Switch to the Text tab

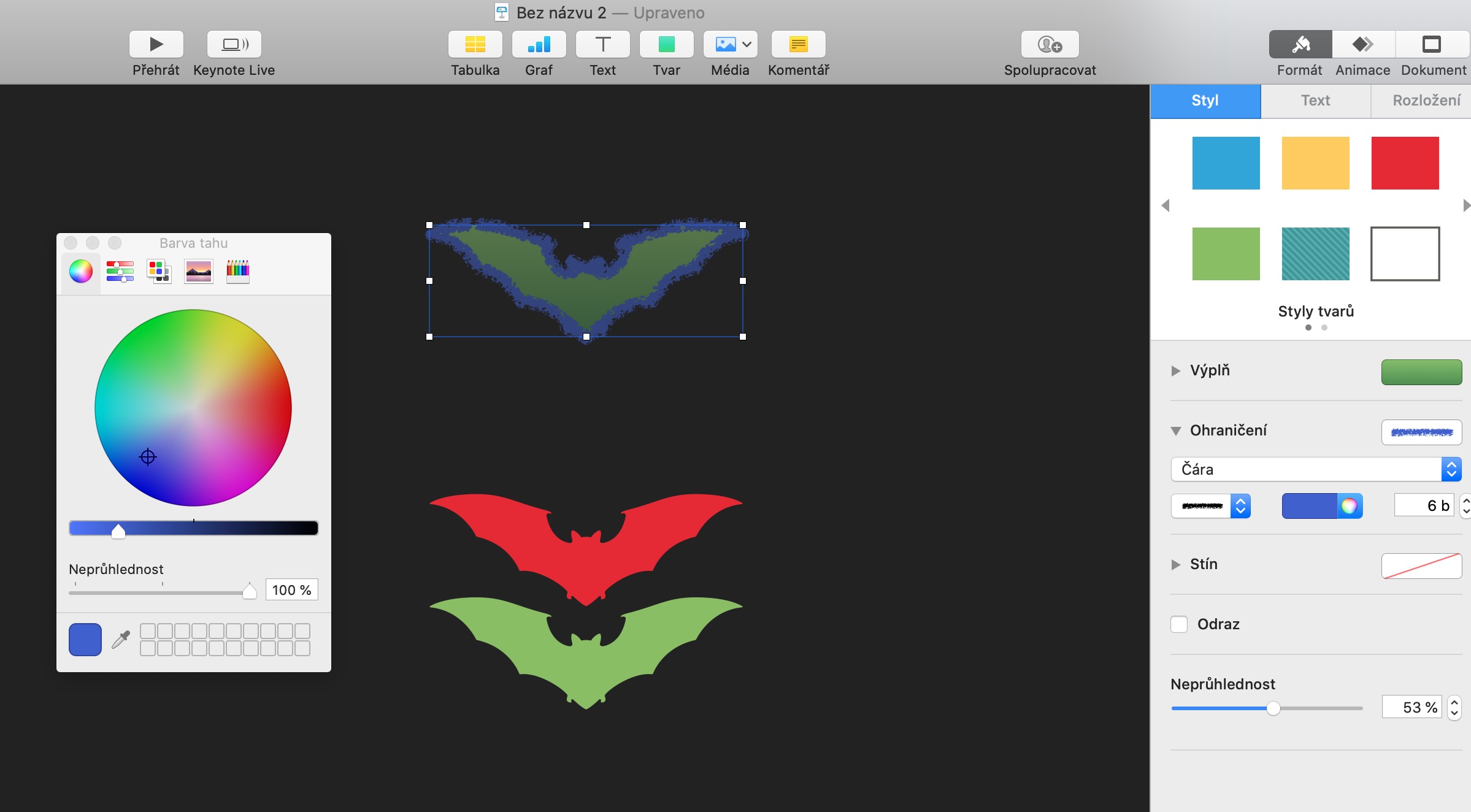pos(1315,101)
